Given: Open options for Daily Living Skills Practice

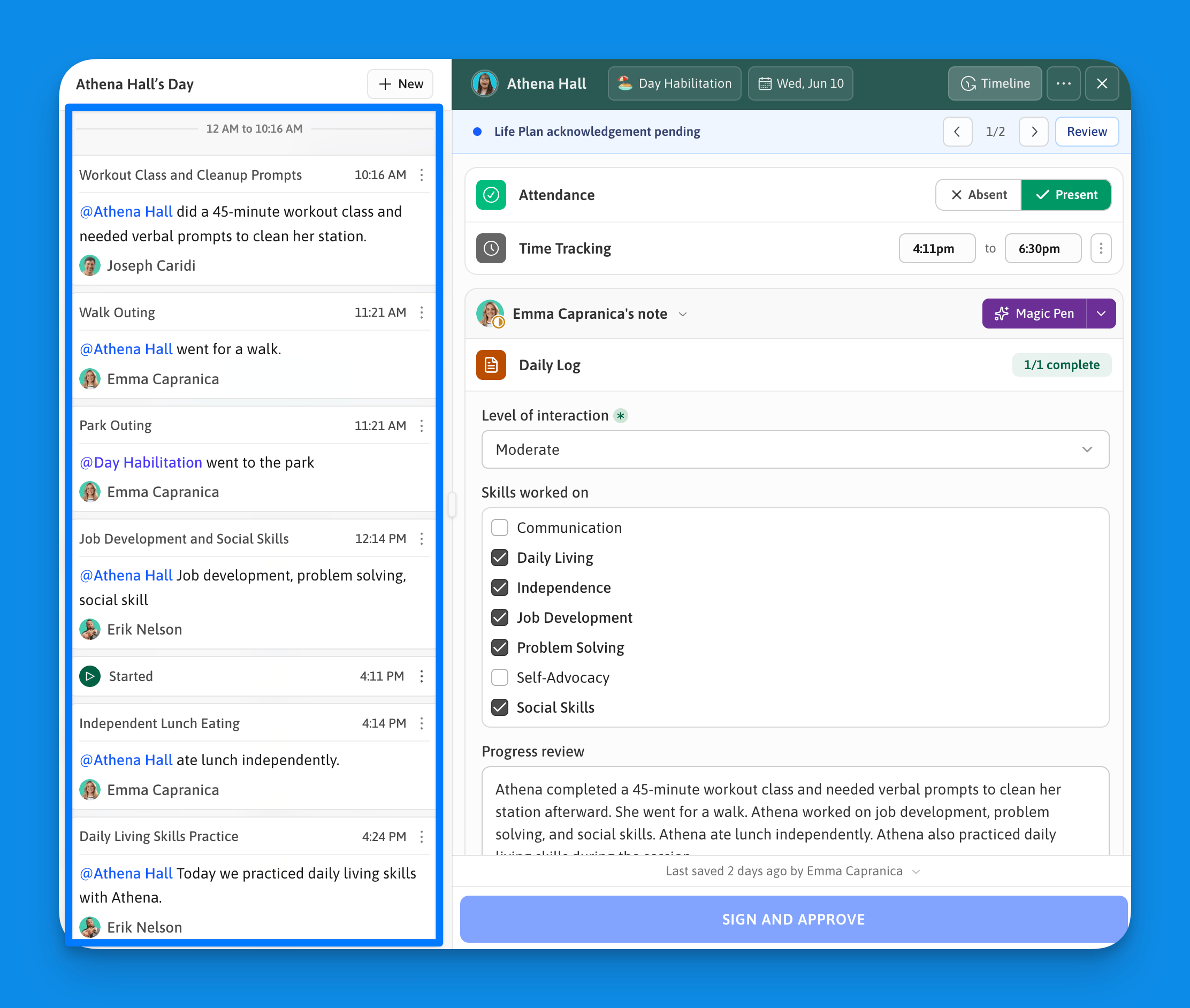Looking at the screenshot, I should click(422, 837).
